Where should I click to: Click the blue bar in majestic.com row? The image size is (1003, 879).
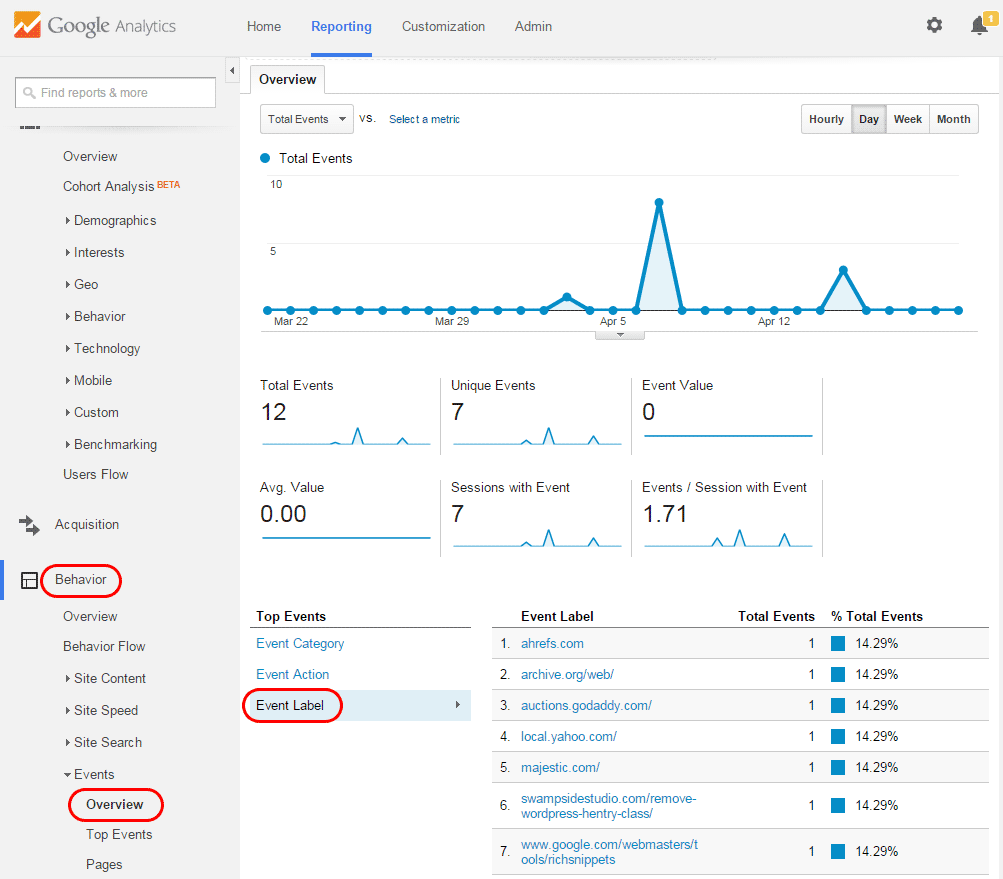838,767
